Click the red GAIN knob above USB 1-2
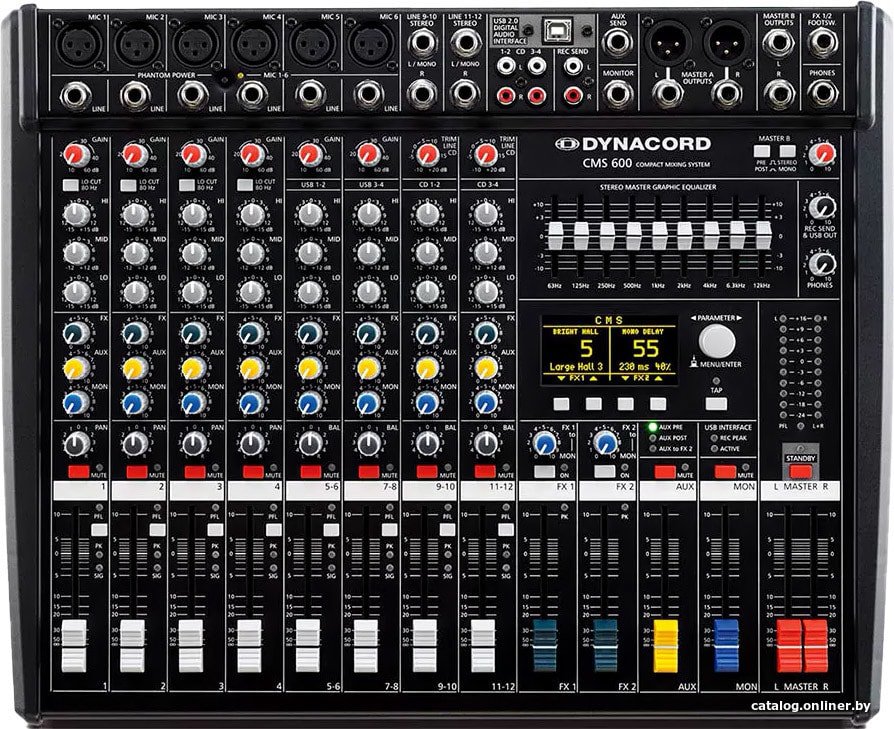894x729 pixels. point(310,154)
